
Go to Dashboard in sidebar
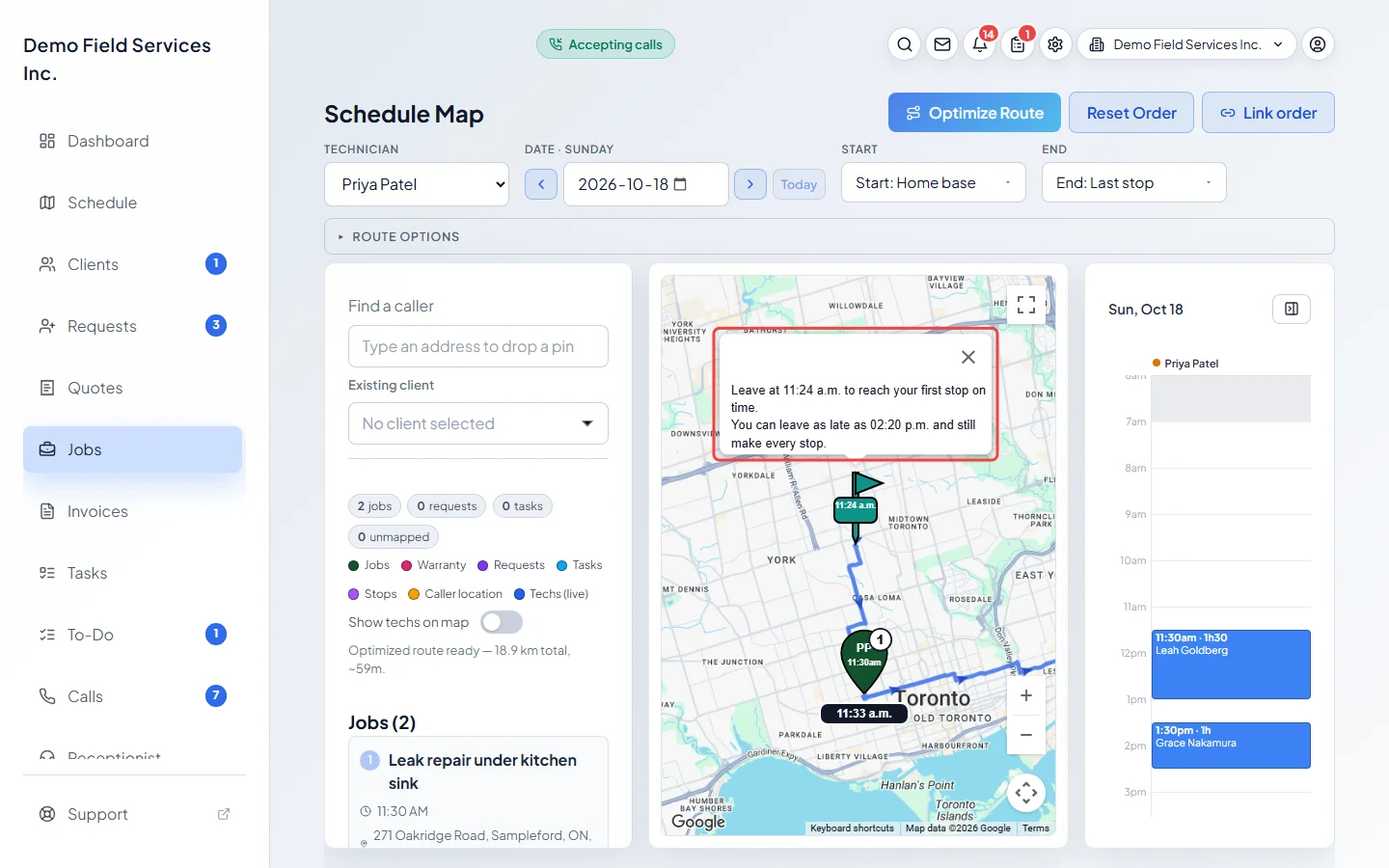coord(132,141)
